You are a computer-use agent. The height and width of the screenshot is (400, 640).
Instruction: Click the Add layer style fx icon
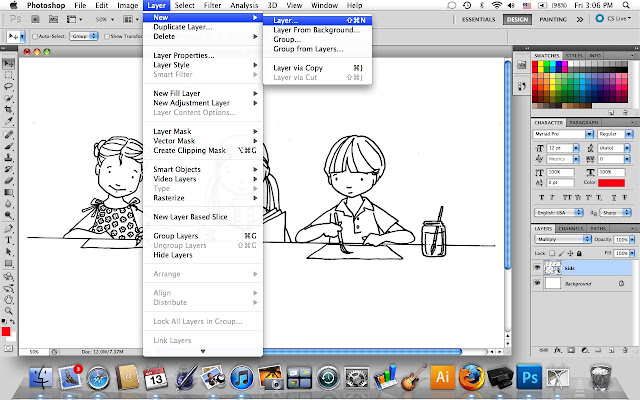tap(558, 350)
